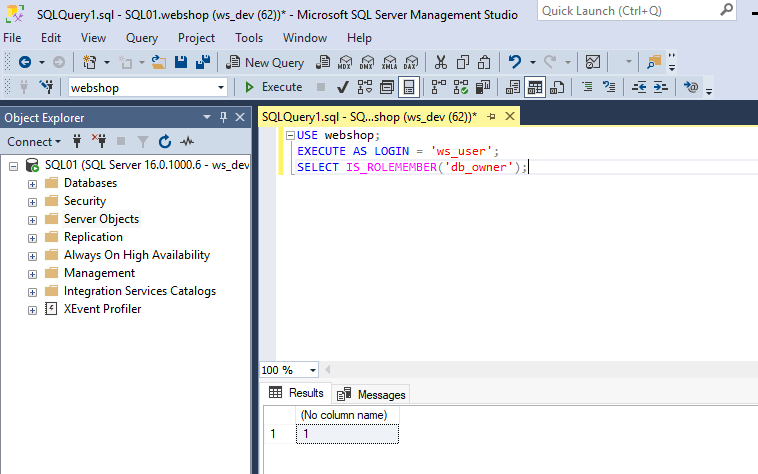
Task: Switch to the Messages tab
Action: (x=371, y=395)
